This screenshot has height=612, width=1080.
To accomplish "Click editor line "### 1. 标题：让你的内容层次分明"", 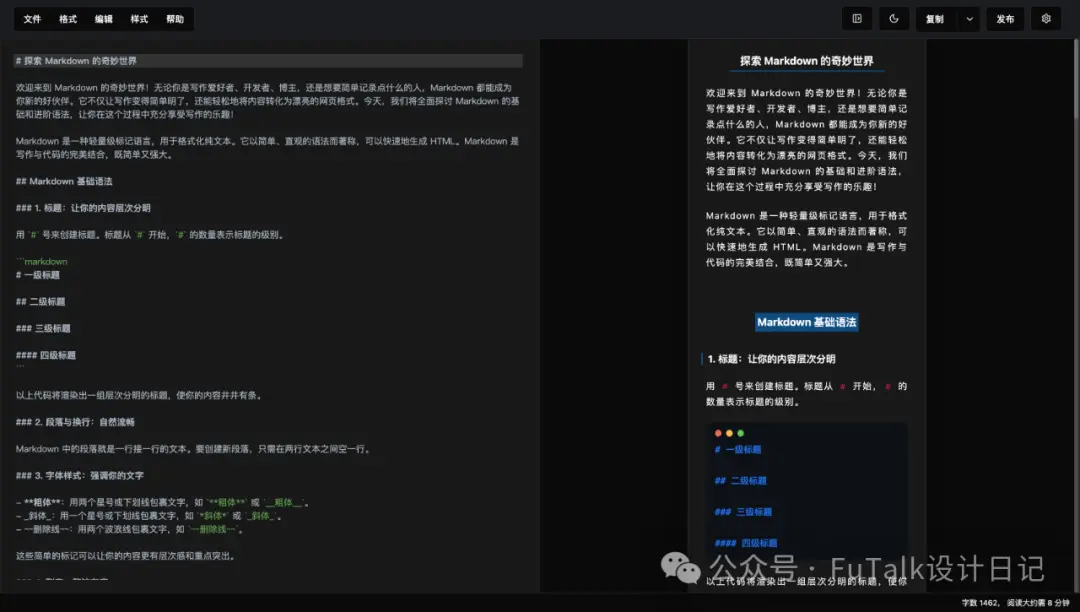I will pyautogui.click(x=83, y=208).
